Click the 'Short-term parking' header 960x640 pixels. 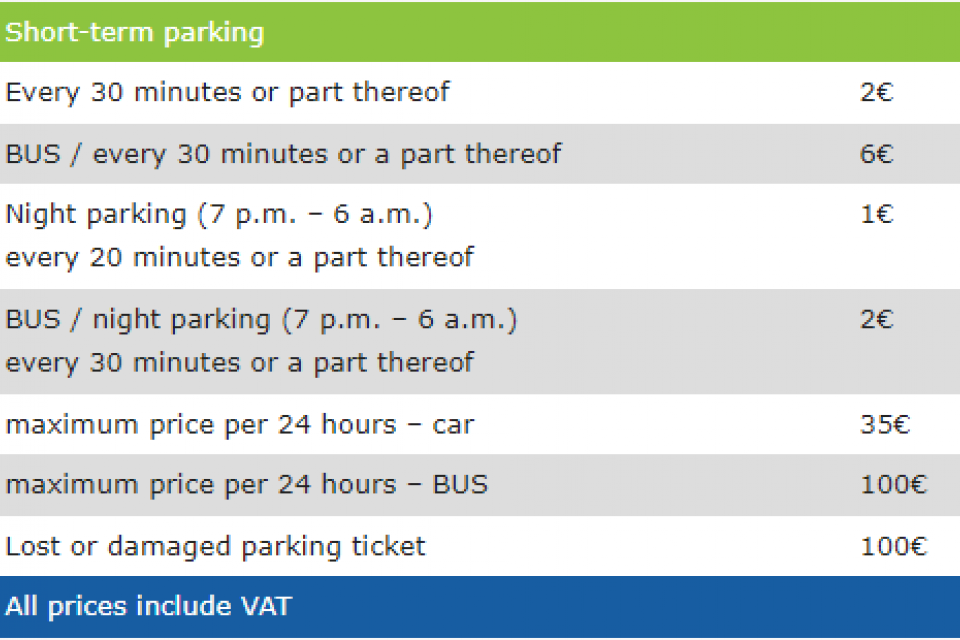[135, 32]
